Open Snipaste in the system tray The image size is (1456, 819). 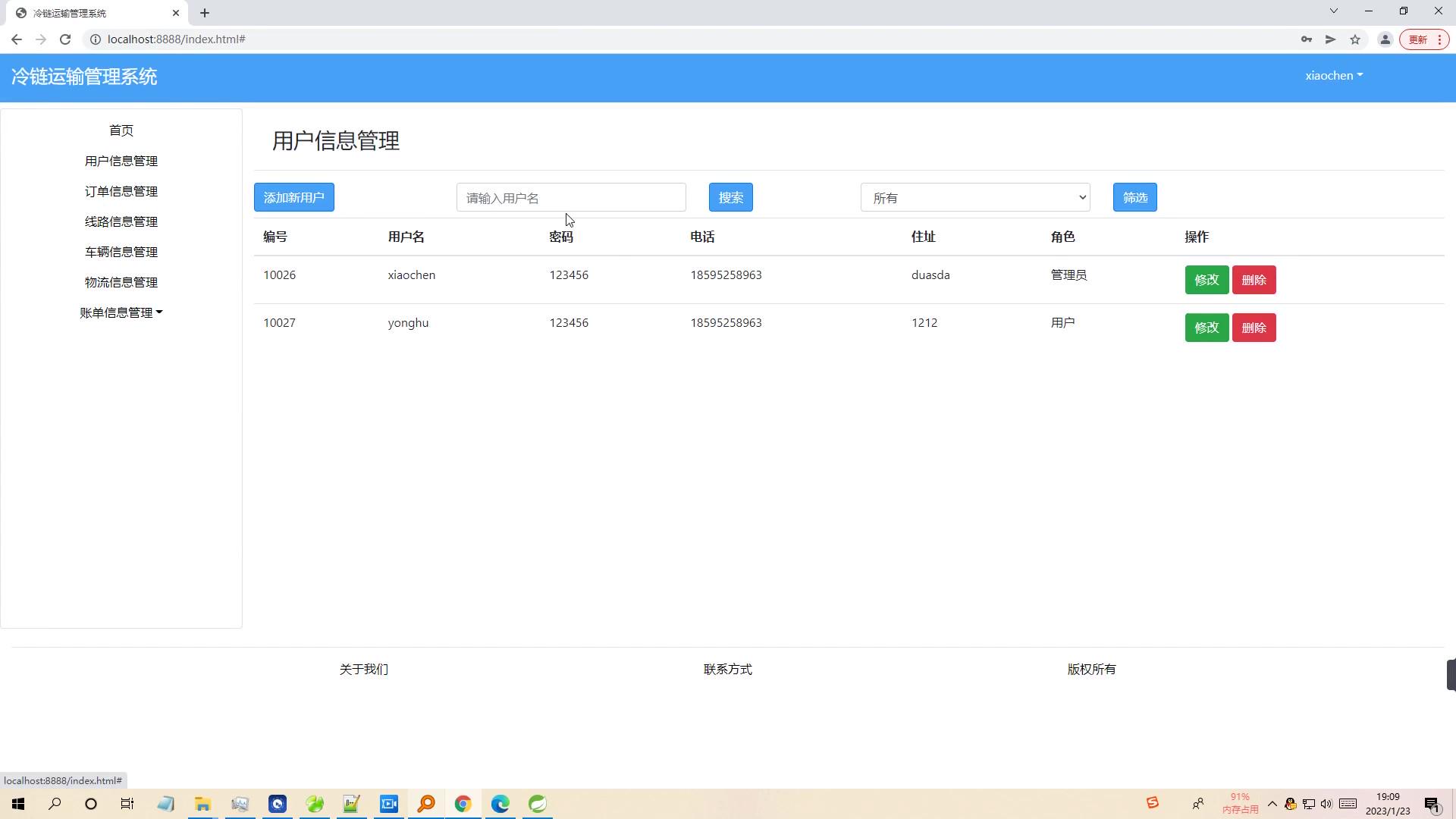tap(1152, 803)
